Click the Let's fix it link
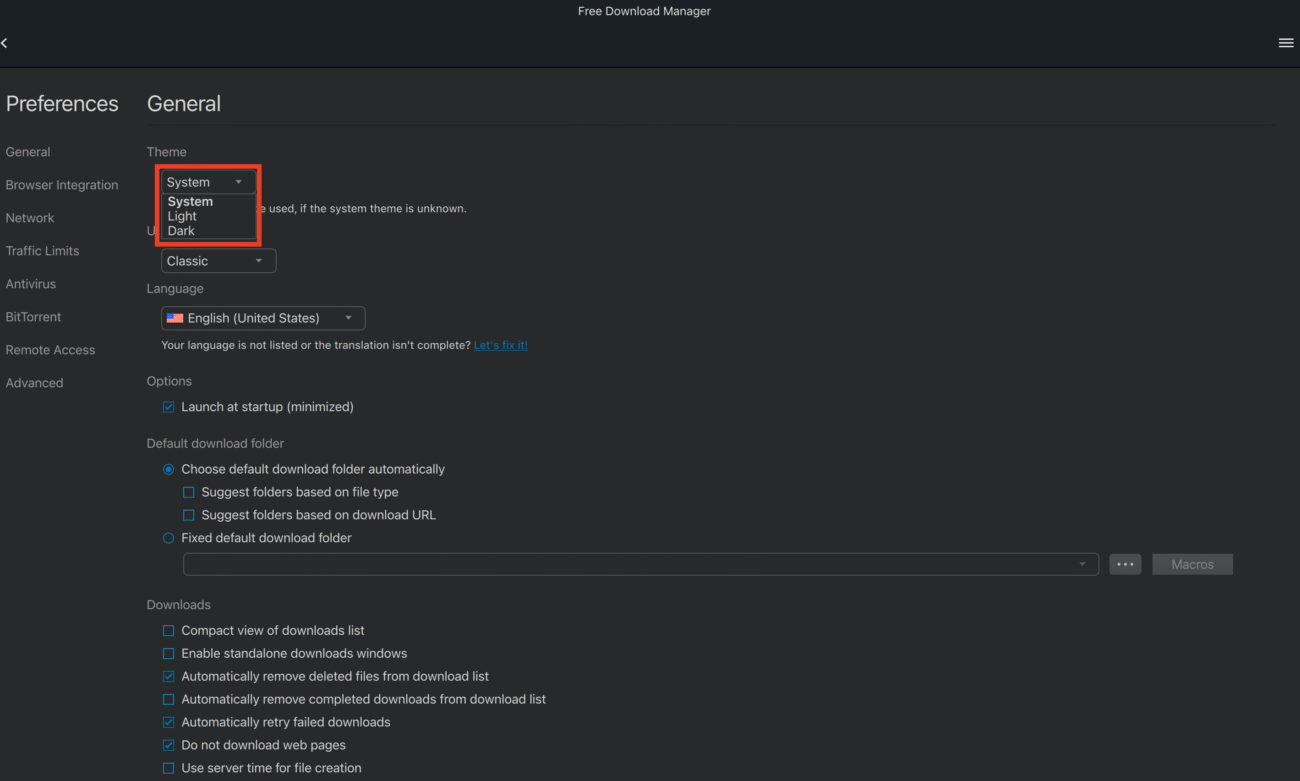Image resolution: width=1300 pixels, height=781 pixels. tap(500, 344)
